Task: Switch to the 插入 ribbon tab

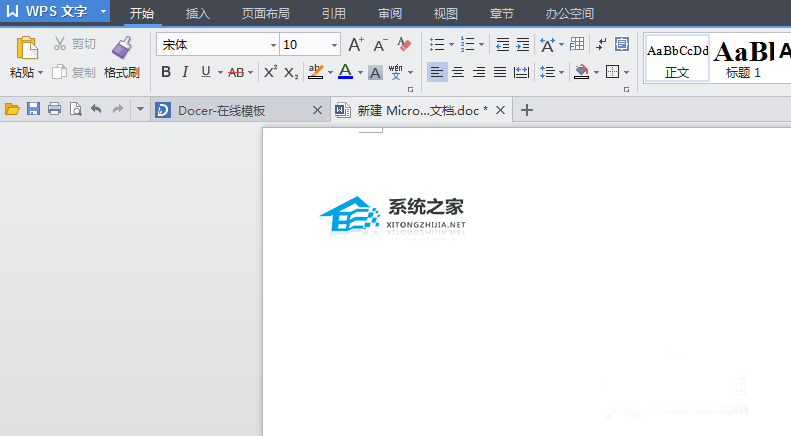Action: 198,13
